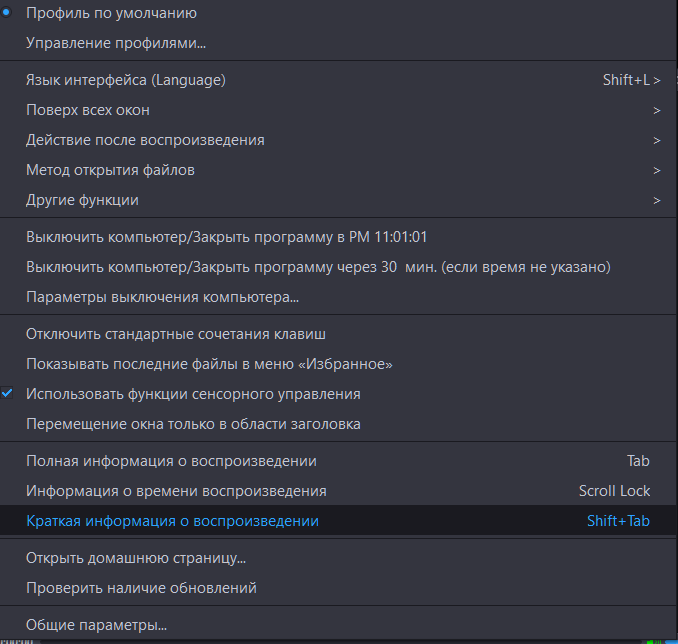Check for available updates

pyautogui.click(x=141, y=588)
